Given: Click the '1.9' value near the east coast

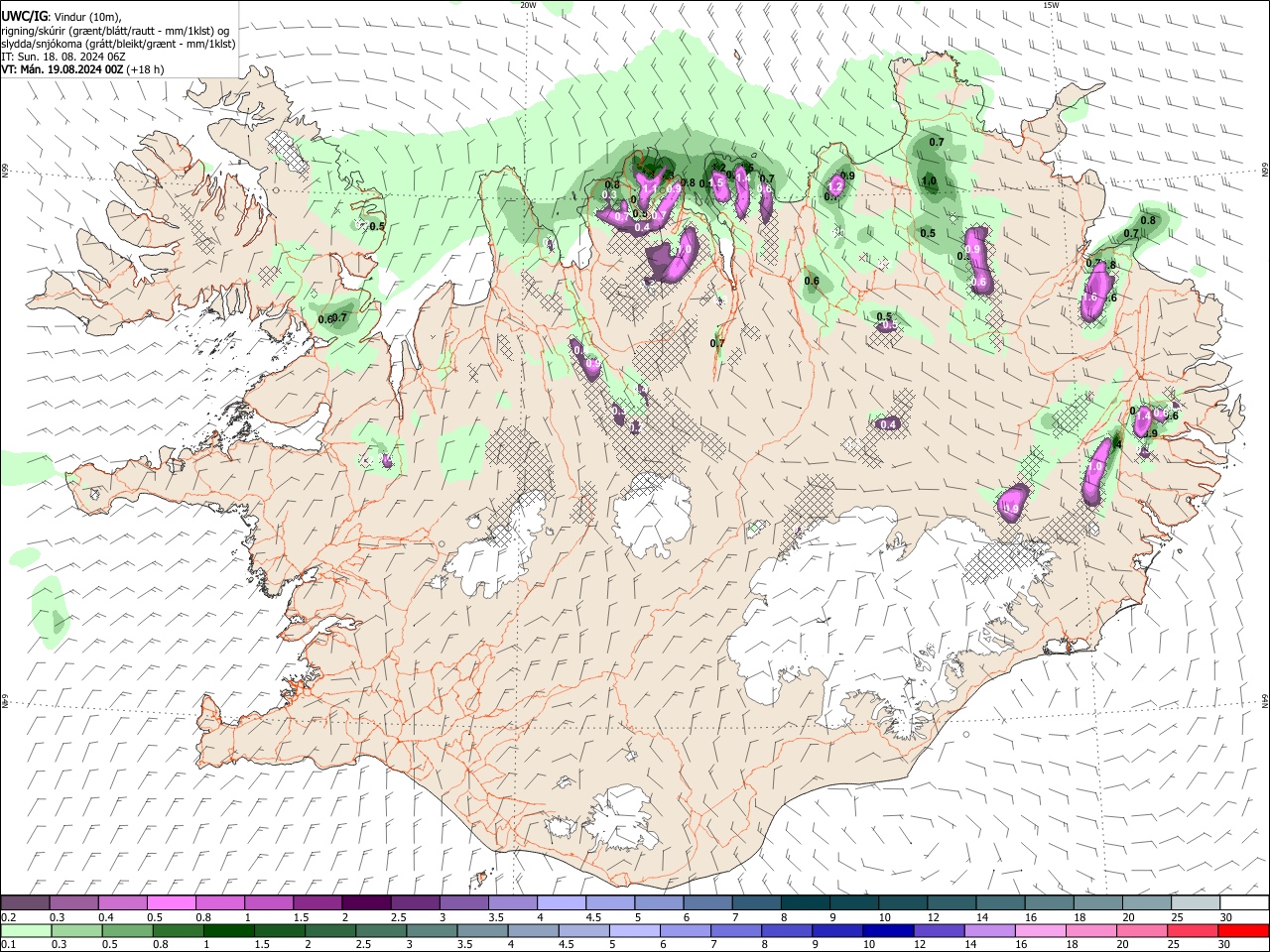Looking at the screenshot, I should 1150,433.
